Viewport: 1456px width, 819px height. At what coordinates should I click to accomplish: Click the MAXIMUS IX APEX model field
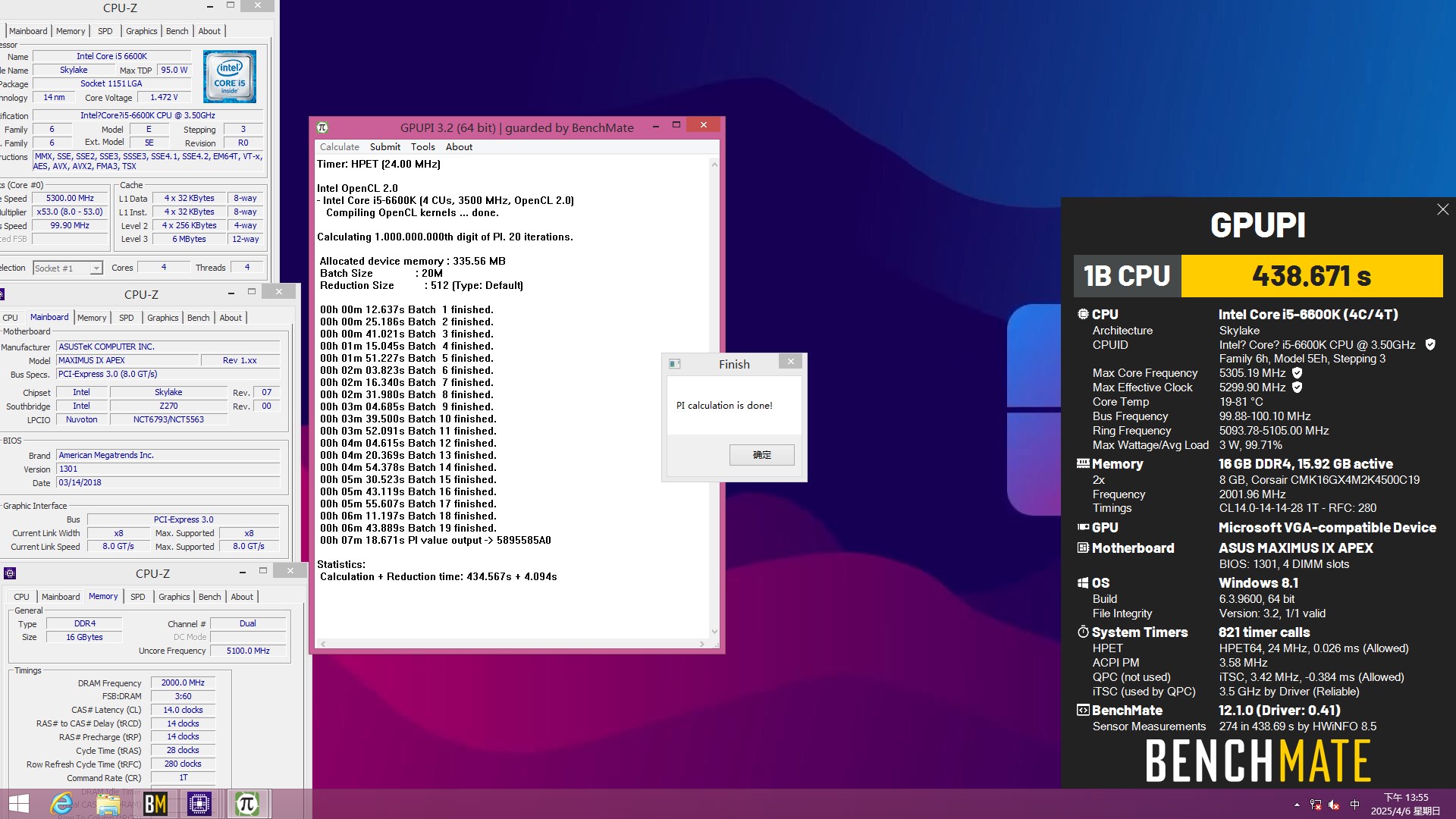click(x=127, y=360)
